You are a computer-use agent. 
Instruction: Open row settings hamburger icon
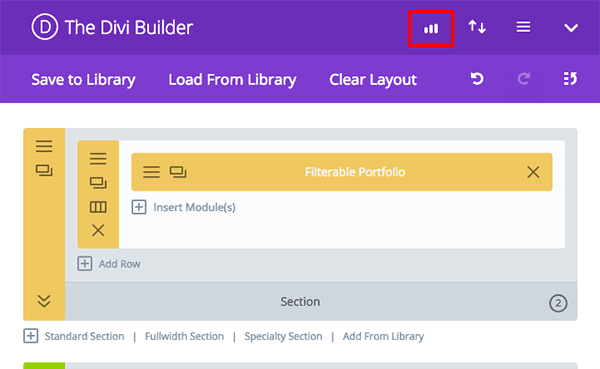point(98,158)
